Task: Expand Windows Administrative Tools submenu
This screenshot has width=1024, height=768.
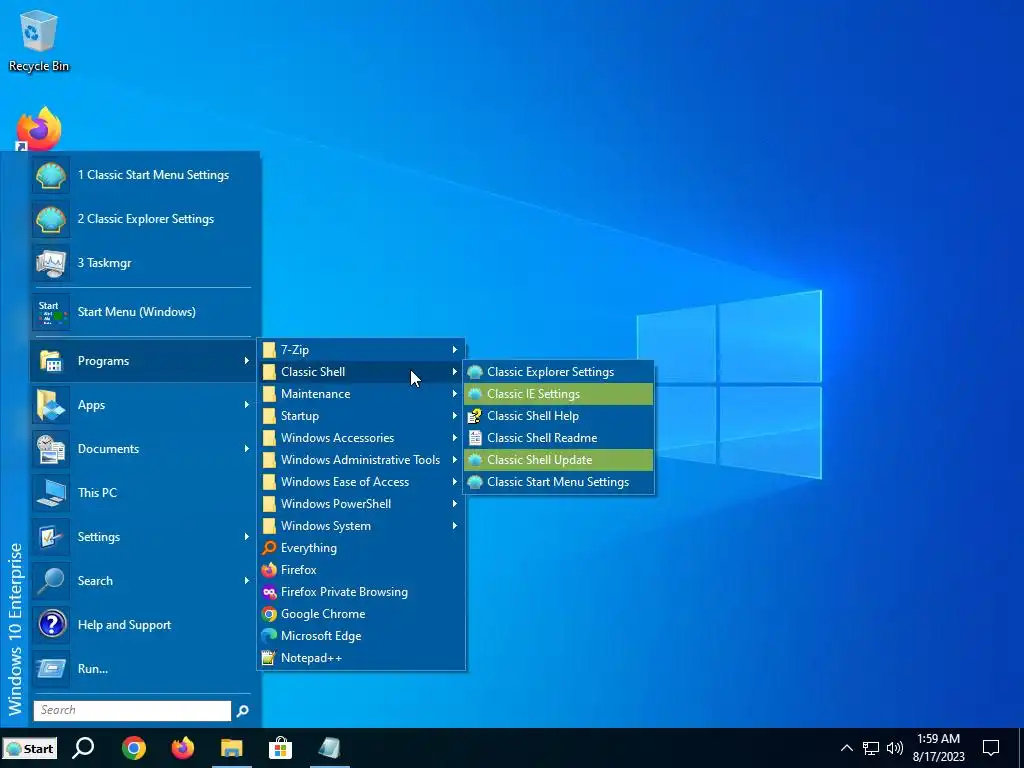Action: [x=362, y=460]
